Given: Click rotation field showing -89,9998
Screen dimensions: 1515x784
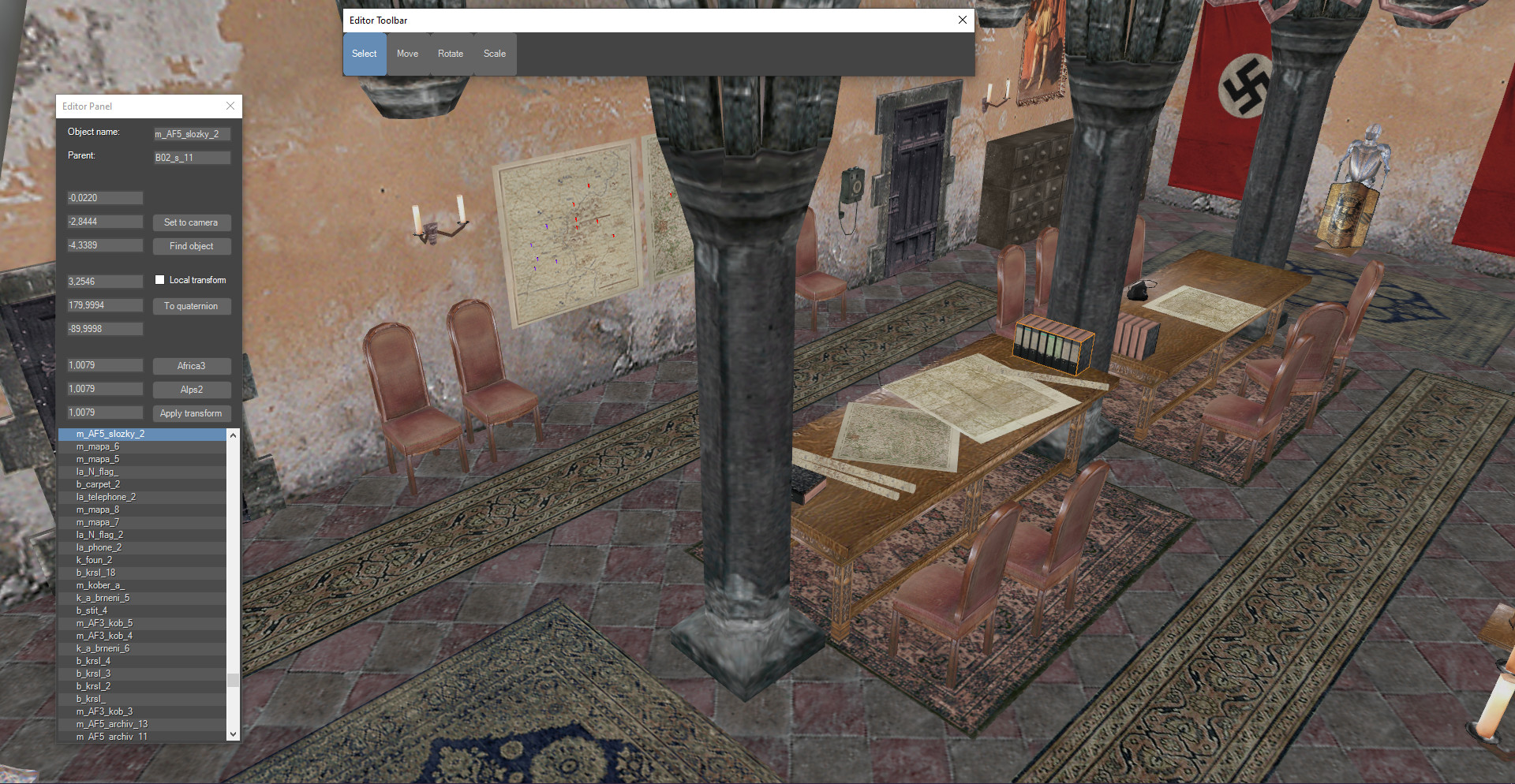Looking at the screenshot, I should pyautogui.click(x=105, y=329).
